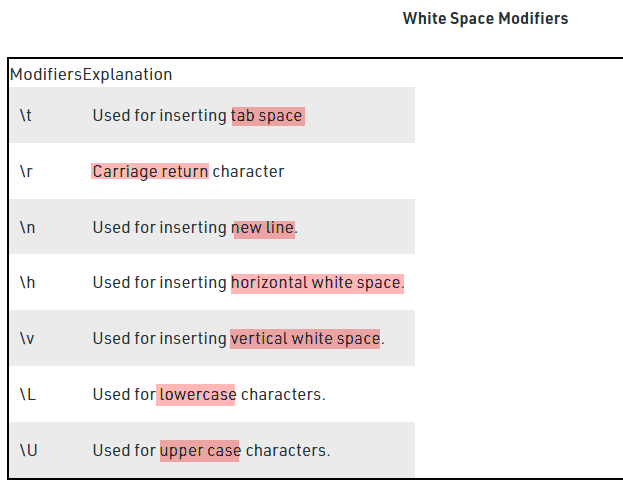Click the "Explanation" column header text
623x482 pixels.
[127, 75]
